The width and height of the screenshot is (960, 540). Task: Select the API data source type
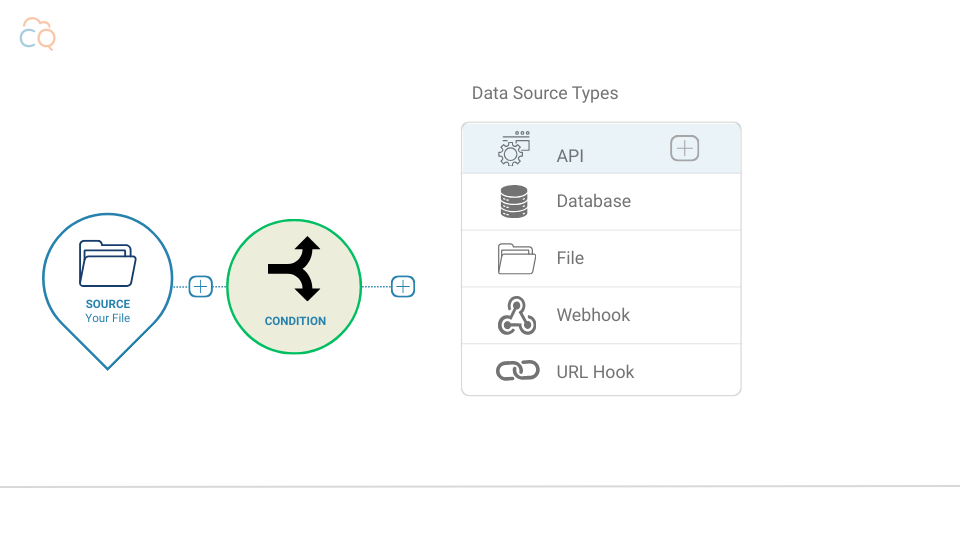coord(570,156)
